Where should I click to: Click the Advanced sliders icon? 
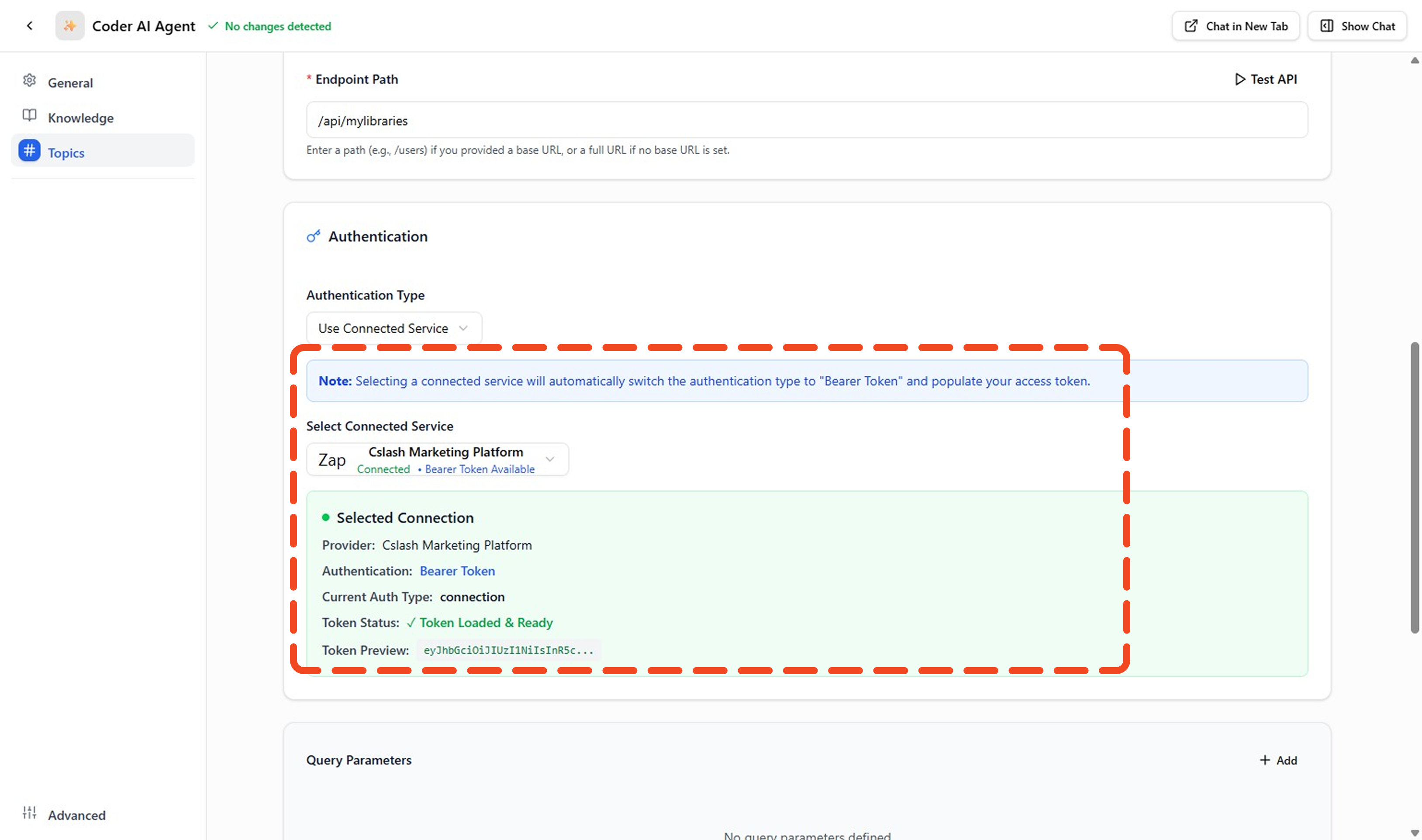point(29,813)
